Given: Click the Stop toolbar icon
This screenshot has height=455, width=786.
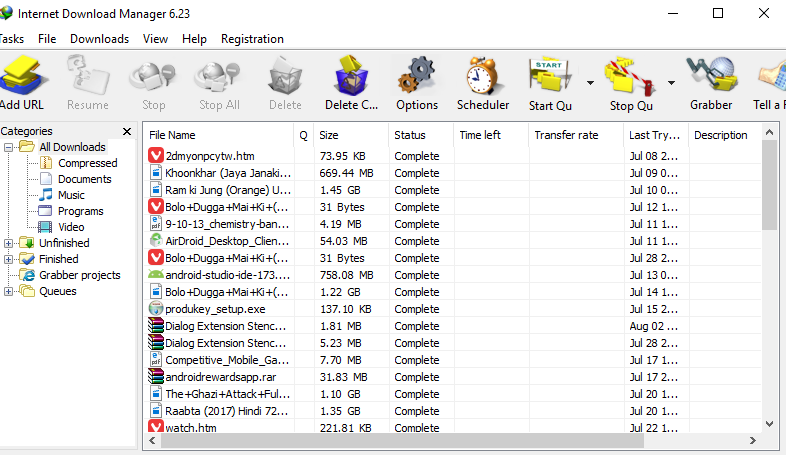Looking at the screenshot, I should click(x=153, y=78).
